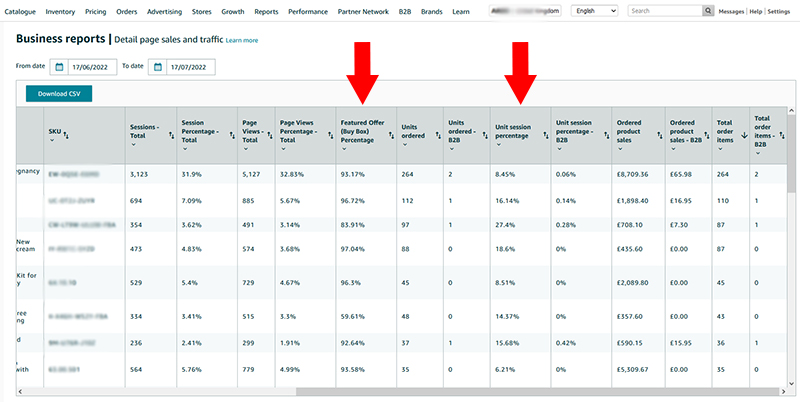This screenshot has width=800, height=402.
Task: Click the To date field 17/07/2022
Action: [191, 67]
